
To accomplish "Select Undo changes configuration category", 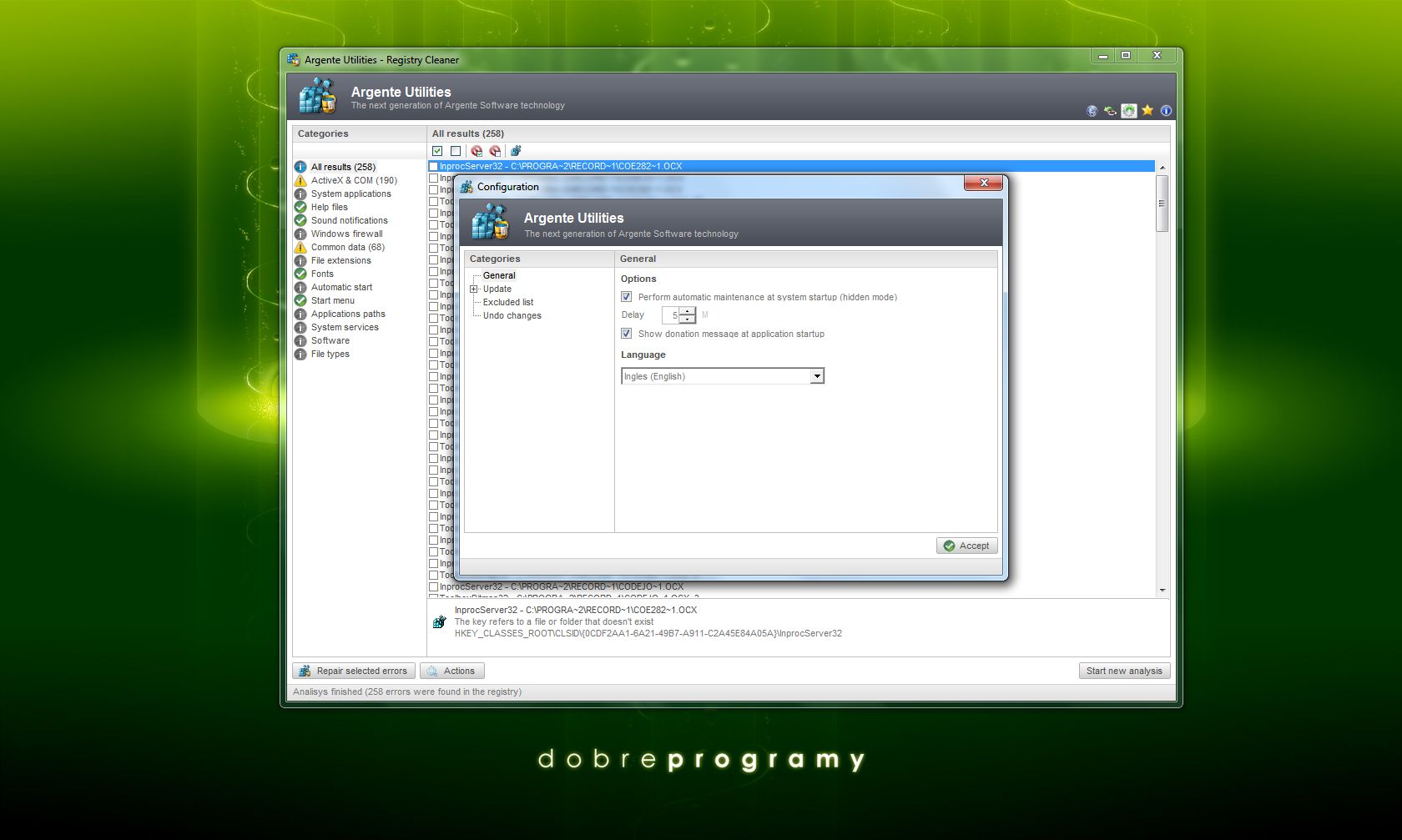I will coord(512,315).
